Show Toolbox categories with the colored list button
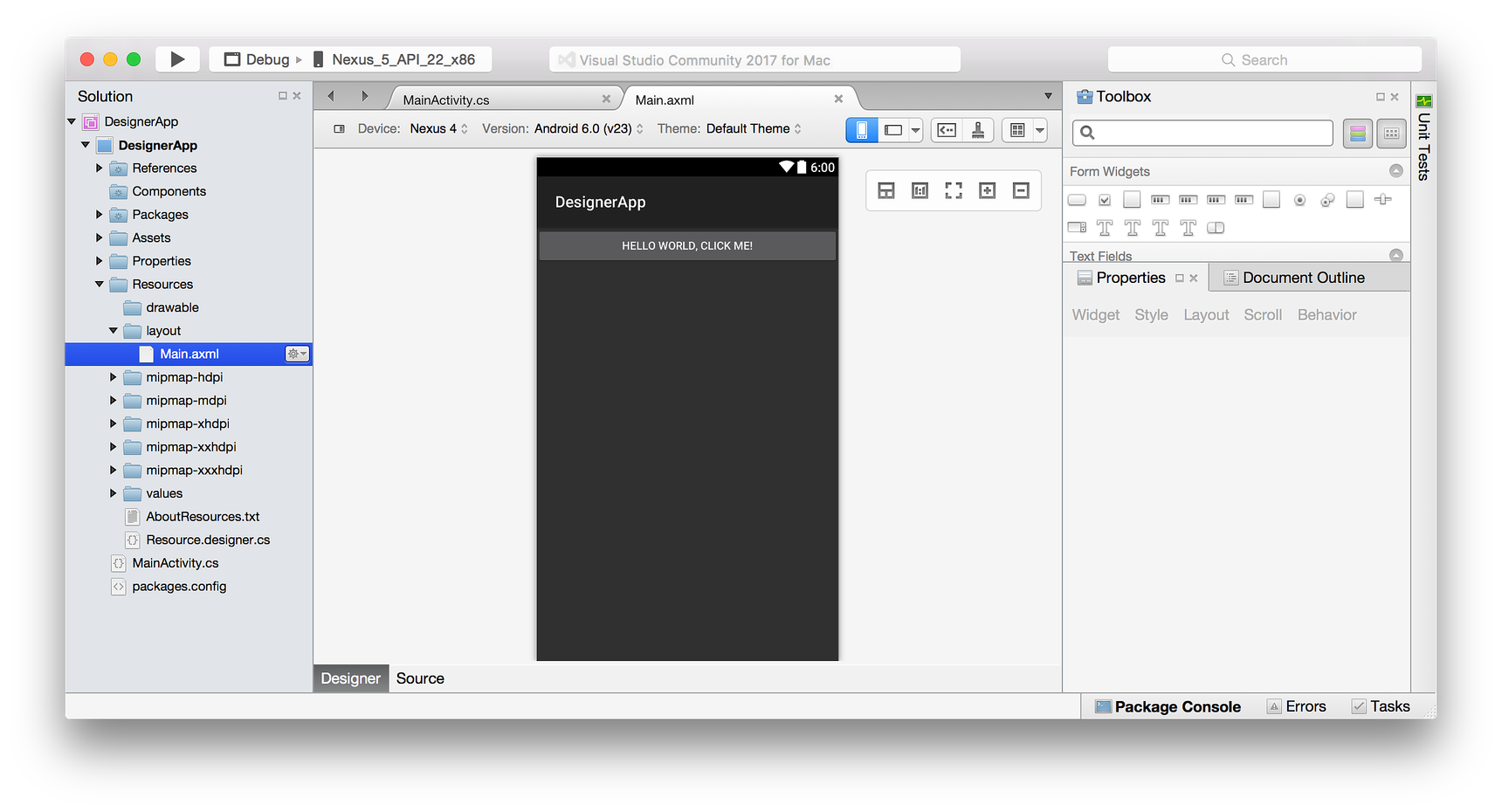1502x812 pixels. pos(1358,133)
